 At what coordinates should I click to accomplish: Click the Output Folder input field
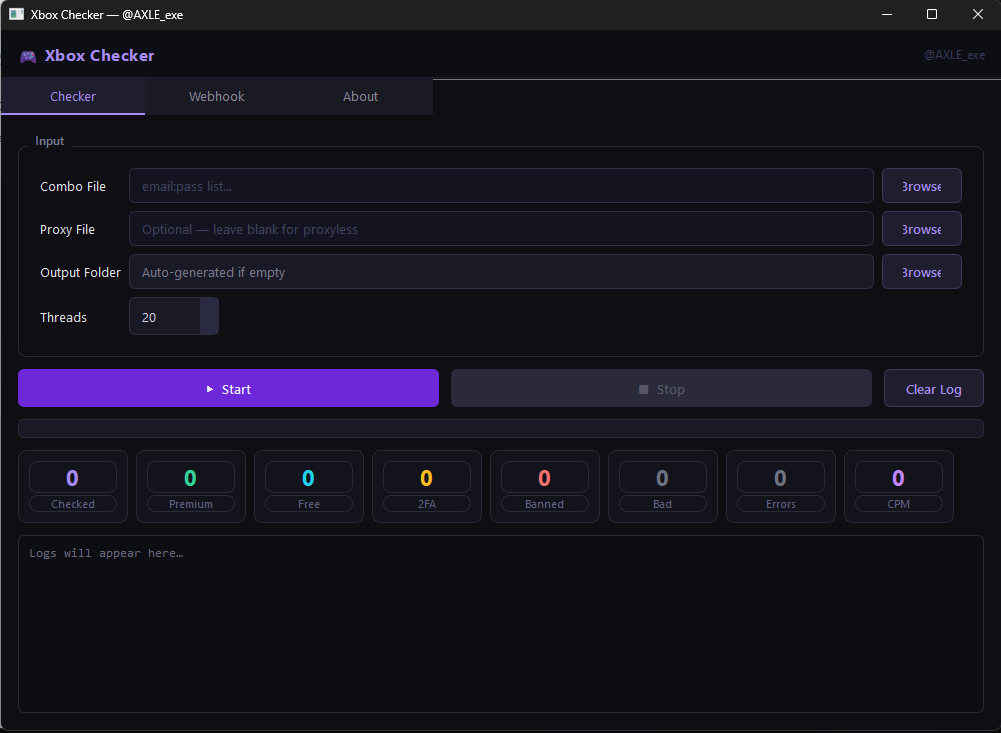click(501, 272)
